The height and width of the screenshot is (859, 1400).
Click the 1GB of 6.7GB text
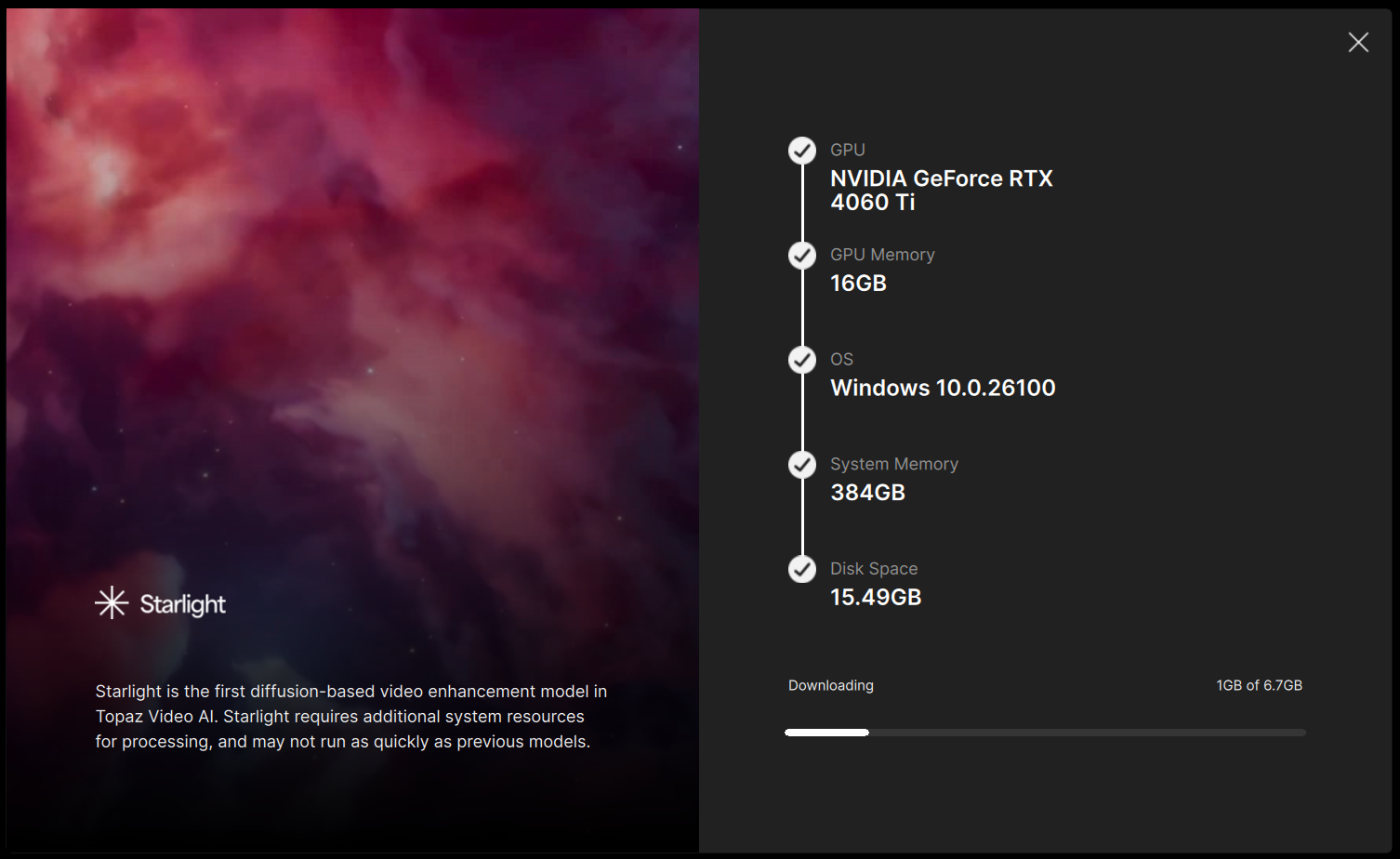point(1260,685)
